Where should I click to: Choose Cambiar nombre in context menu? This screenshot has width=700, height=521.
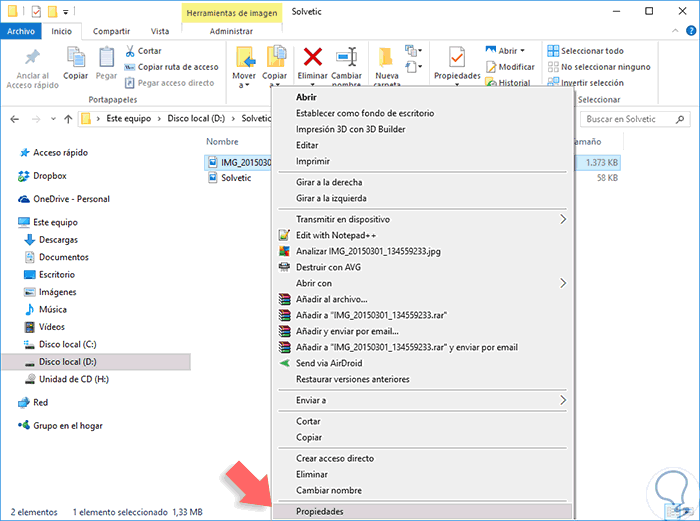pos(329,490)
